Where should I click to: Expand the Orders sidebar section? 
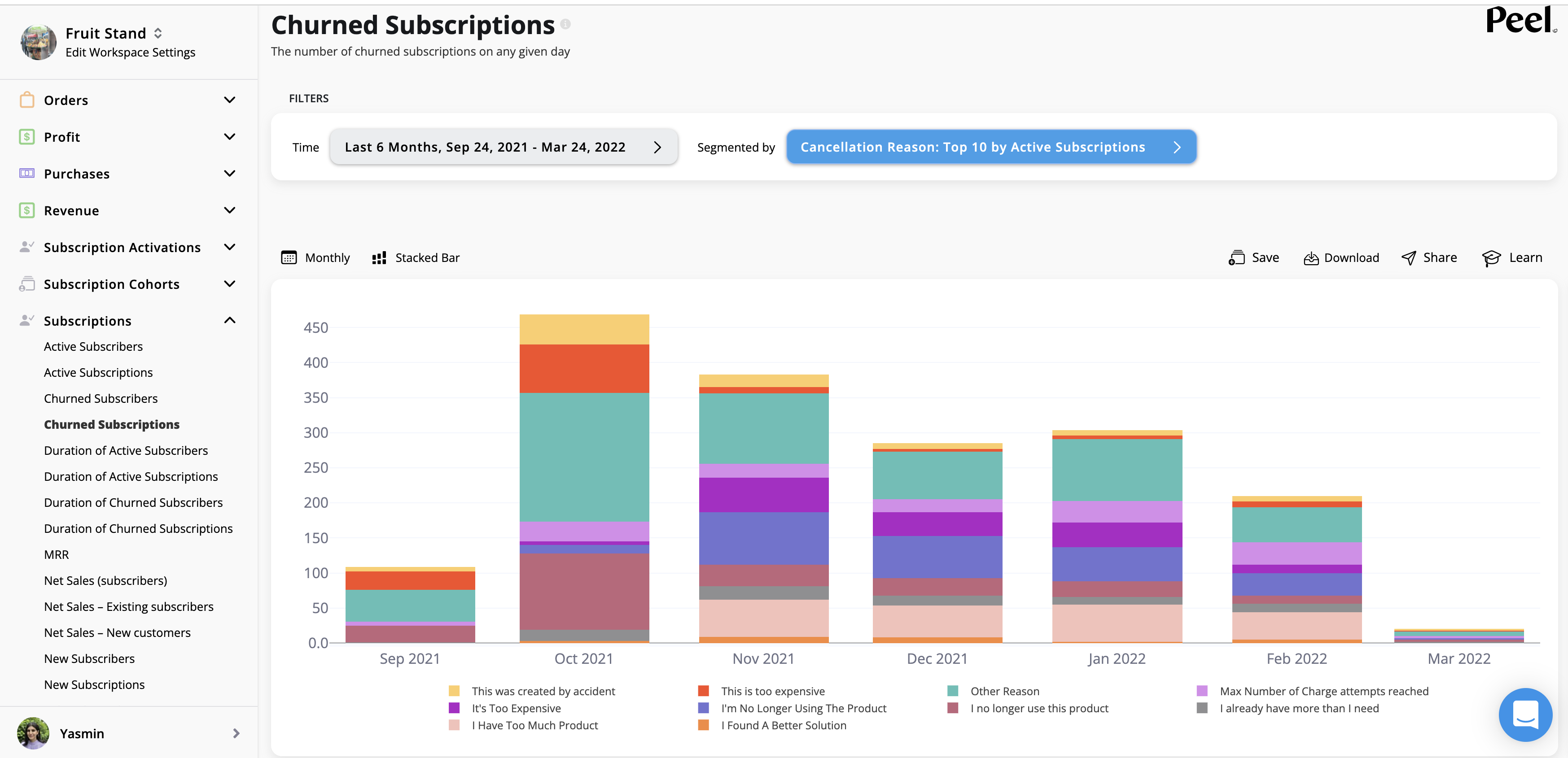coord(229,100)
